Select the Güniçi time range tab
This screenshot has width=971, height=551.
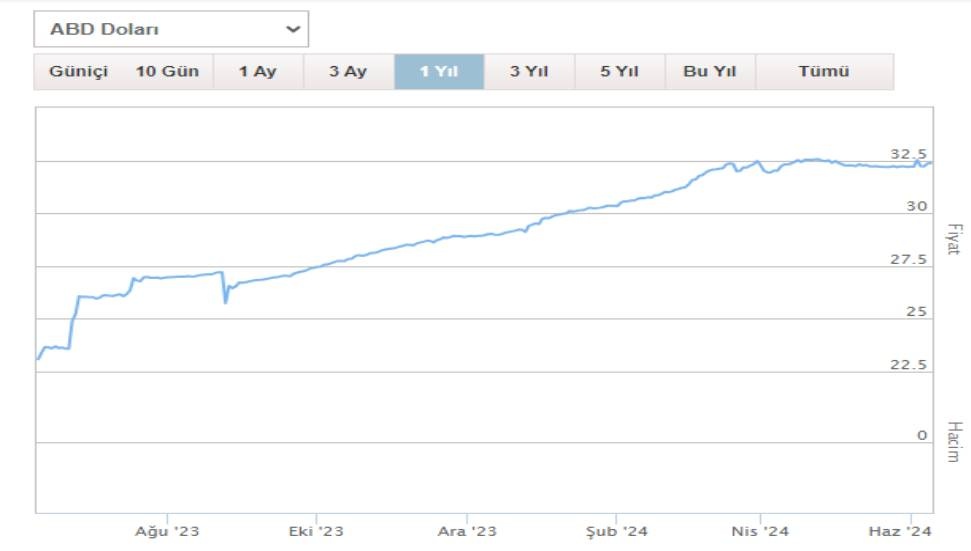point(78,72)
